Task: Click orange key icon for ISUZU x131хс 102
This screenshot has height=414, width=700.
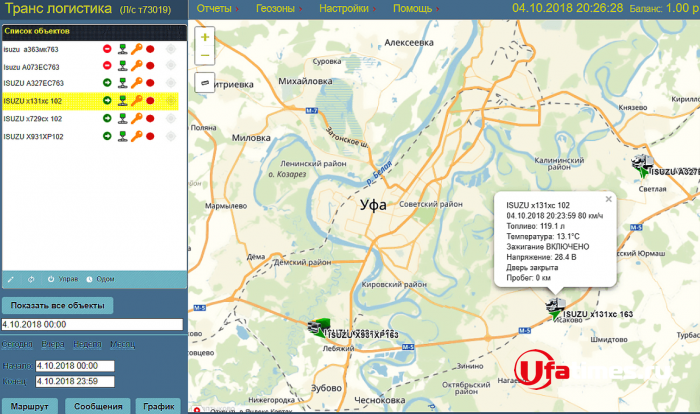Action: pos(137,100)
